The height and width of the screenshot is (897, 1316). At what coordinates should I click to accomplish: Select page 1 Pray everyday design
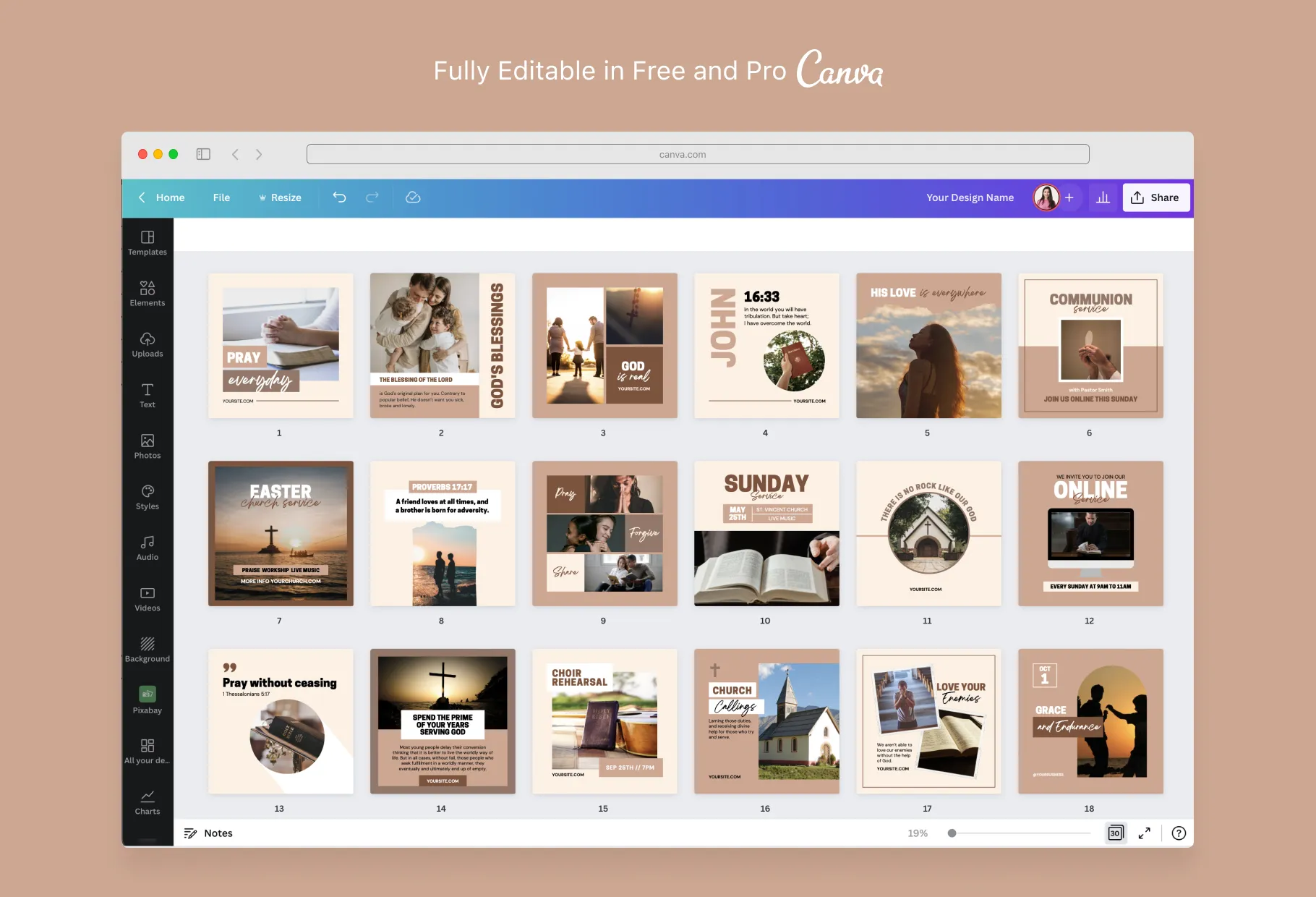tap(281, 345)
